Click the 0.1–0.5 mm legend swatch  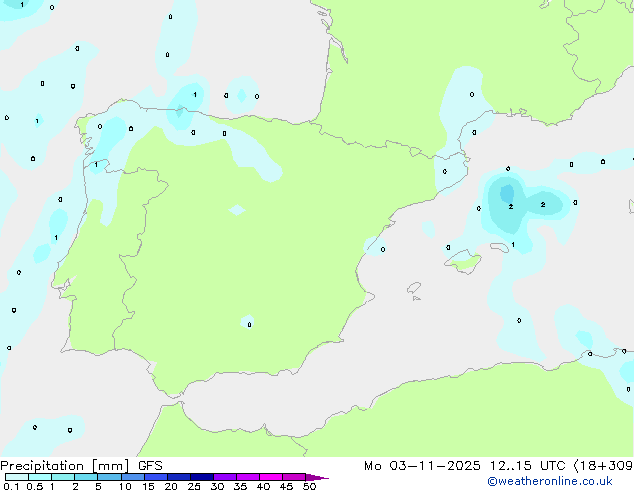(x=17, y=477)
